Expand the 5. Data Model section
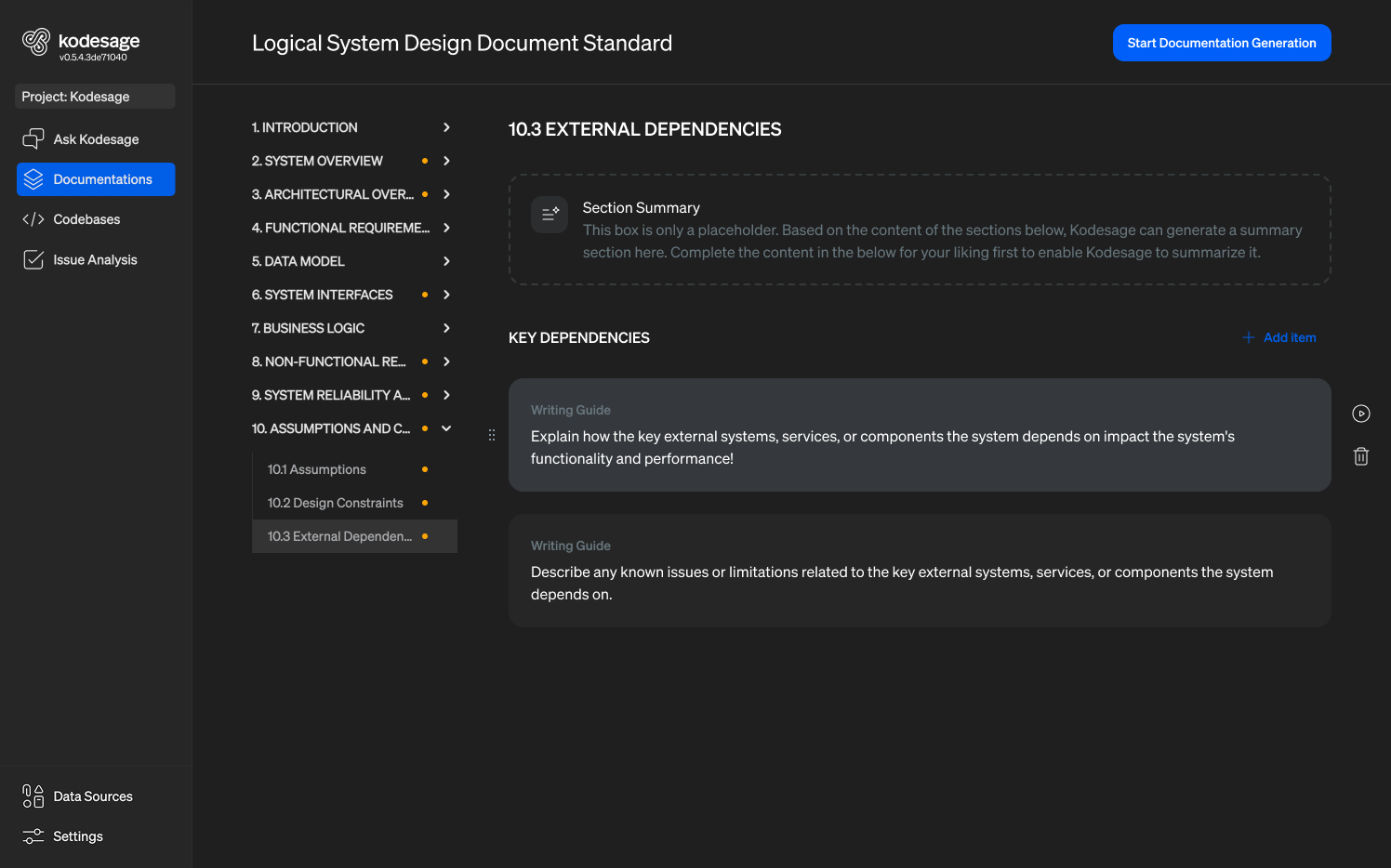 pyautogui.click(x=446, y=261)
